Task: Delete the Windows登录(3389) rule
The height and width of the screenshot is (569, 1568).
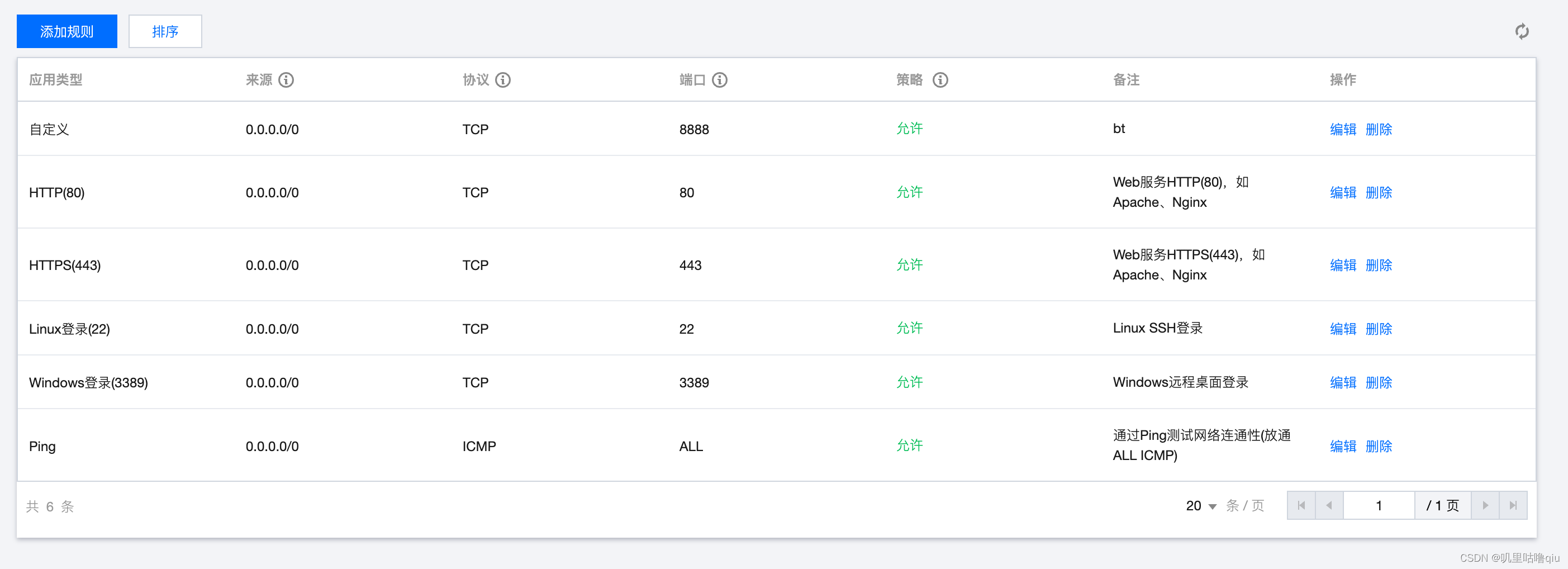Action: pyautogui.click(x=1379, y=382)
